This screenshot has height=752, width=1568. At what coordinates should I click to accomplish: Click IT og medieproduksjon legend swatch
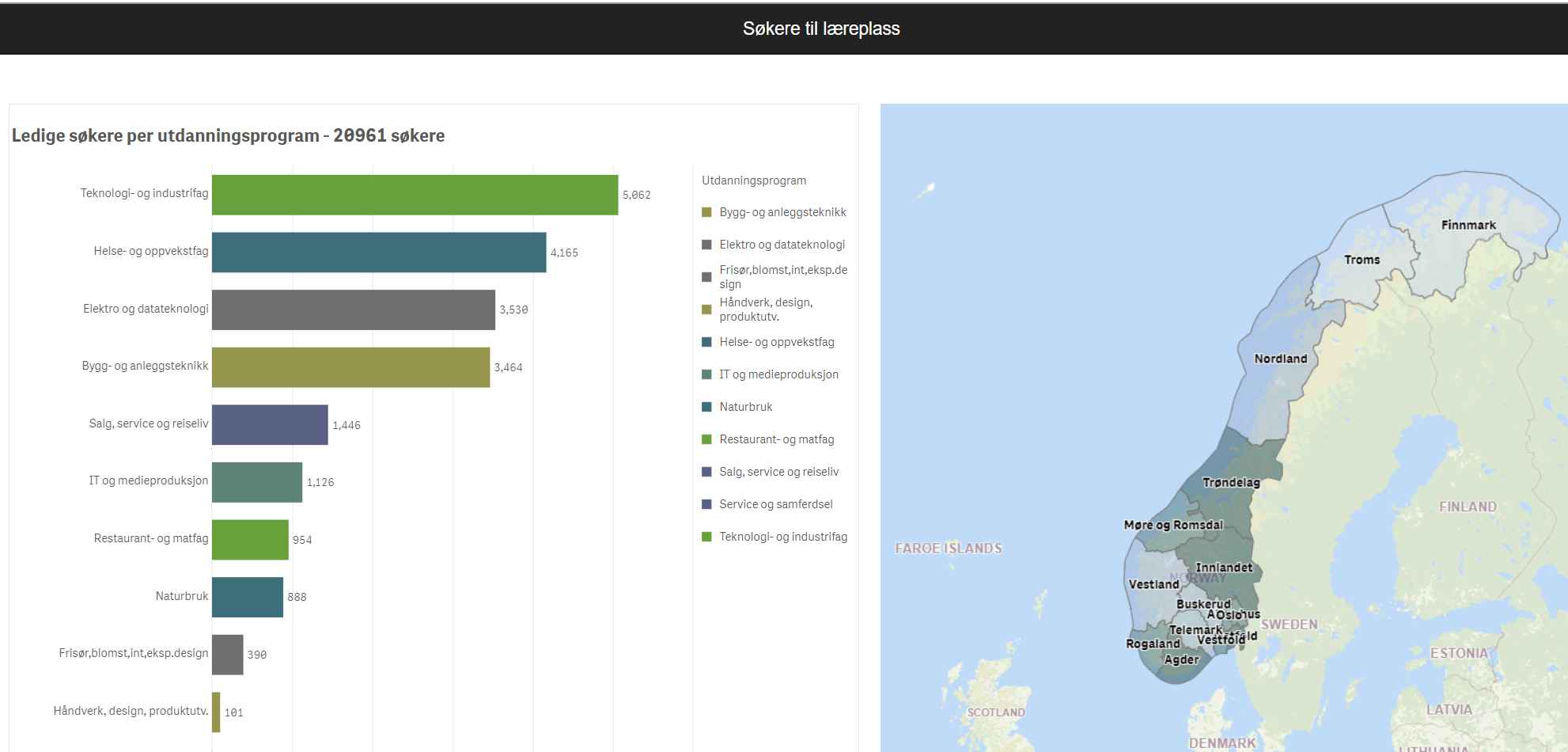[706, 374]
